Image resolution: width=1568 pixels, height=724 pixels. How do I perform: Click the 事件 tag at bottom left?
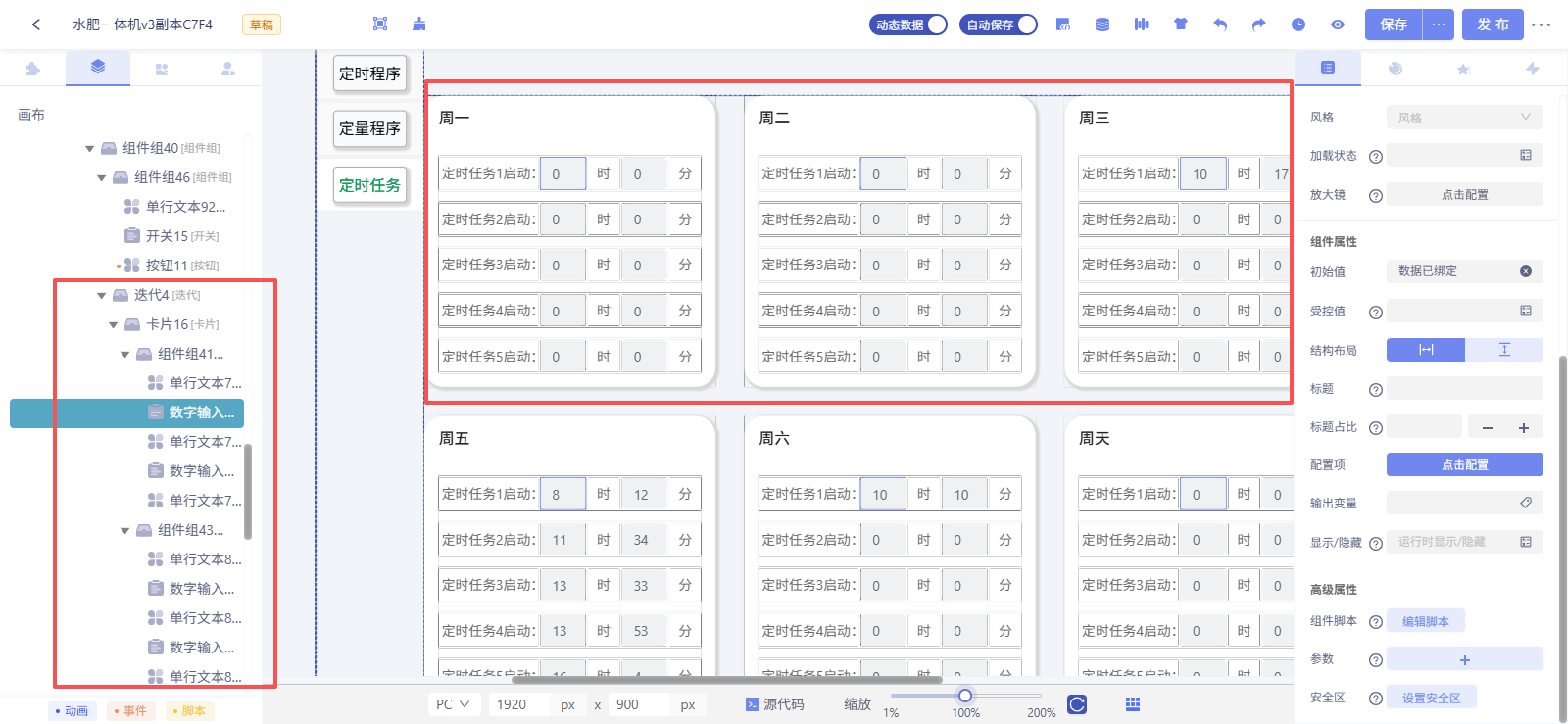click(130, 711)
